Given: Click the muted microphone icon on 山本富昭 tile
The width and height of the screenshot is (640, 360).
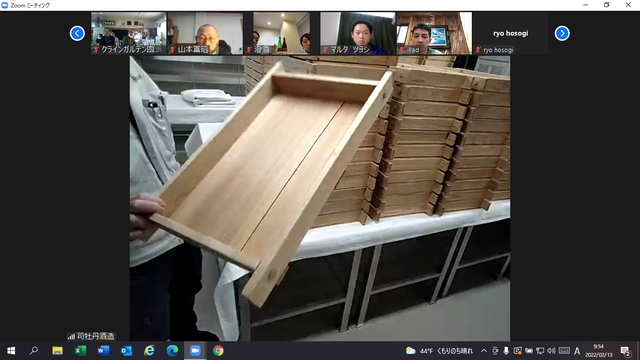Looking at the screenshot, I should (x=172, y=50).
